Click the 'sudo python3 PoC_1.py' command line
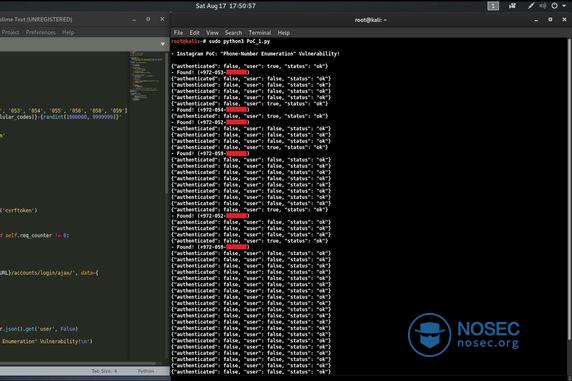 tap(239, 41)
